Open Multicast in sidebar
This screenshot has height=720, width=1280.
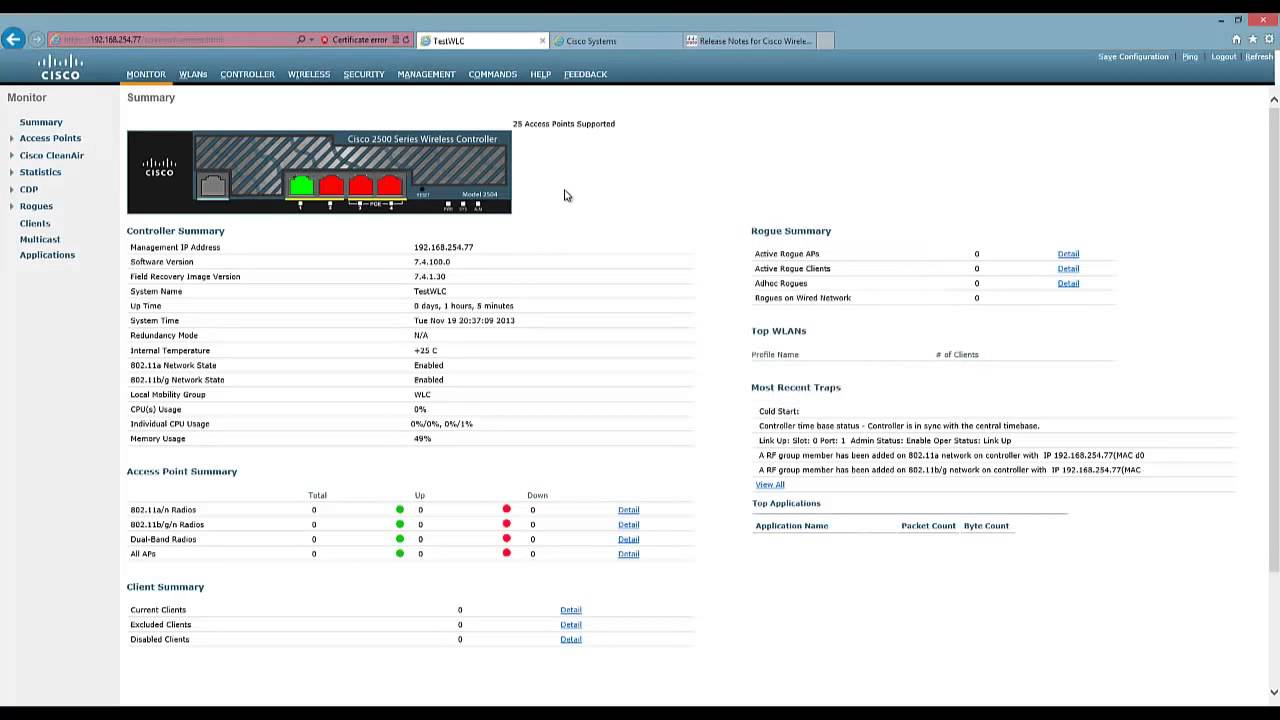(x=40, y=239)
